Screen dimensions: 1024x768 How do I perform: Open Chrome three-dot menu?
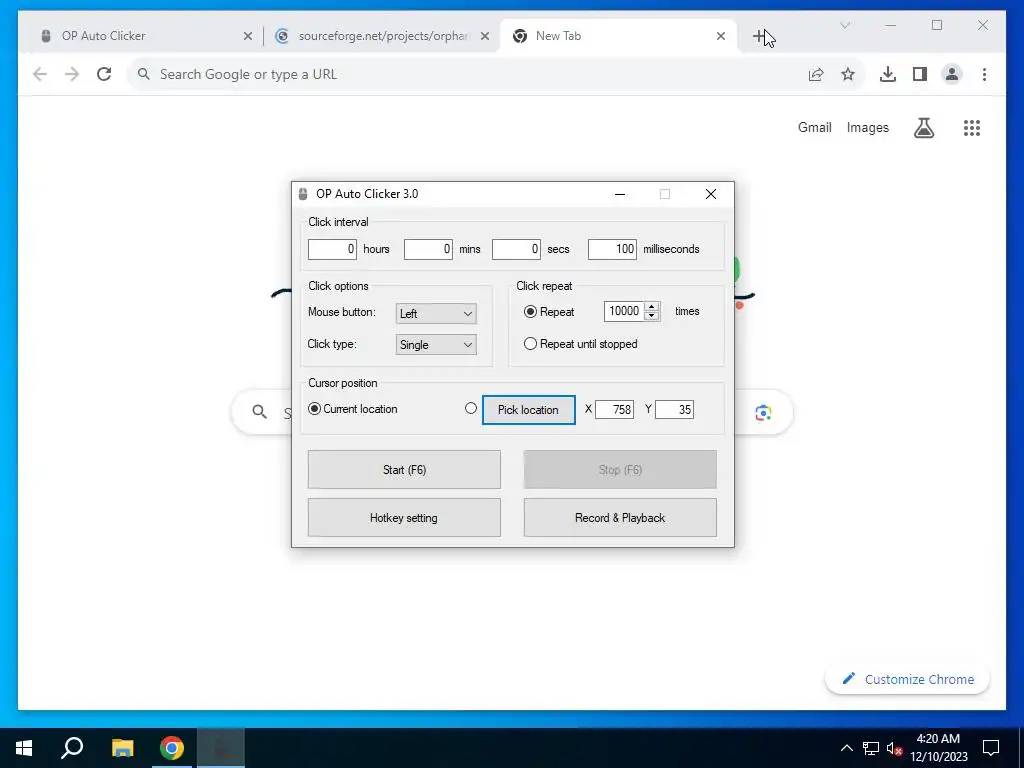pyautogui.click(x=984, y=74)
